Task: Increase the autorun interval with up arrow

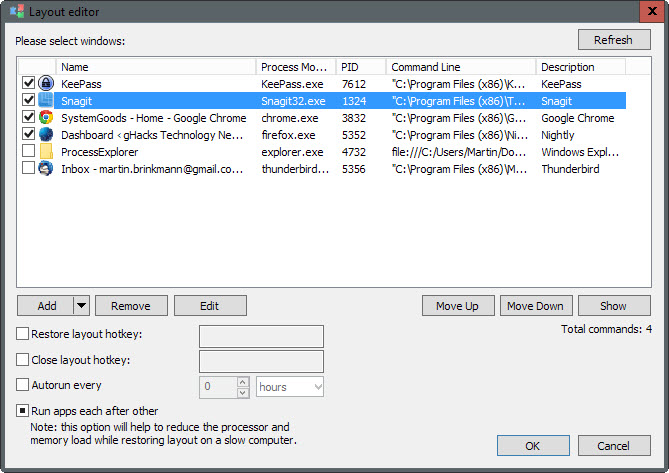Action: 243,382
